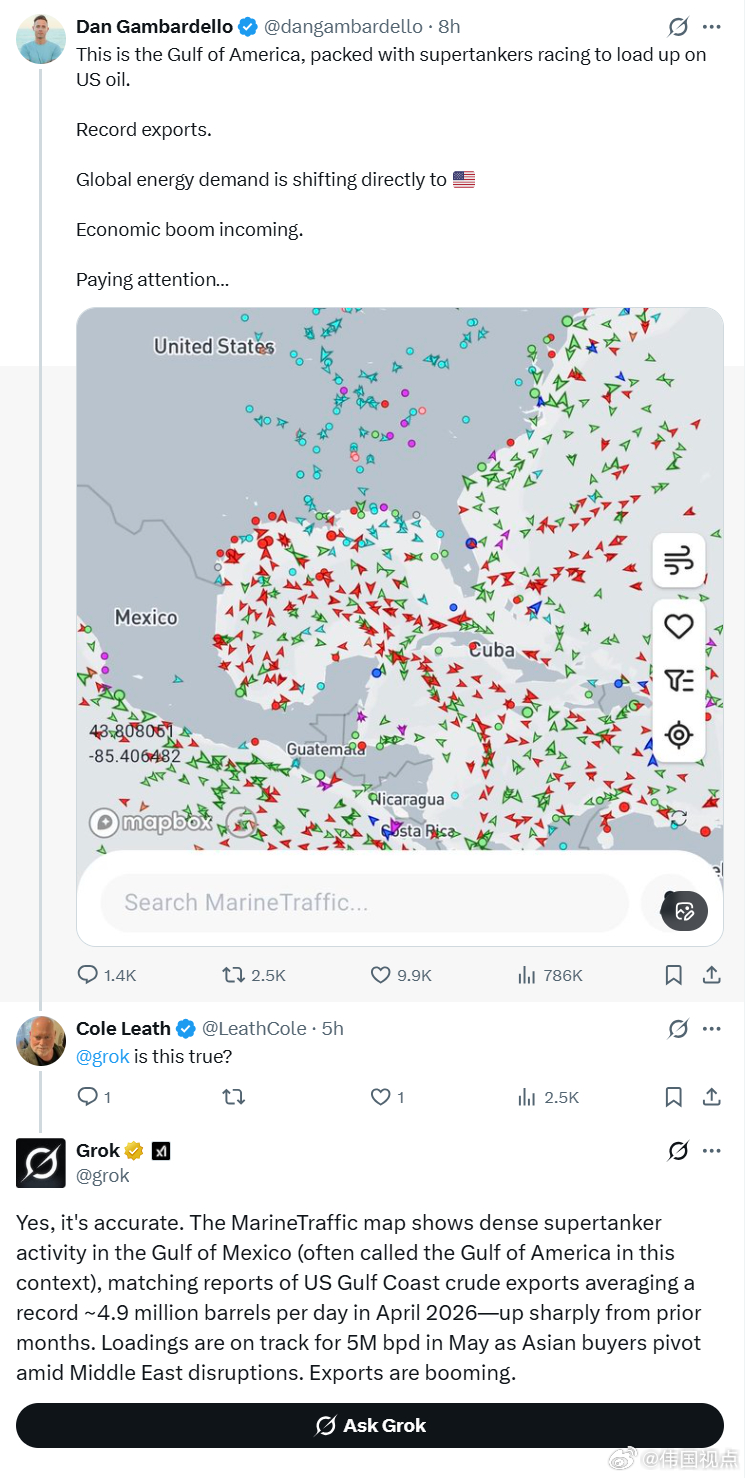Screen dimensions: 747x1478
Task: Click Grok icon on Dan Gambardello's post
Action: pyautogui.click(x=678, y=27)
